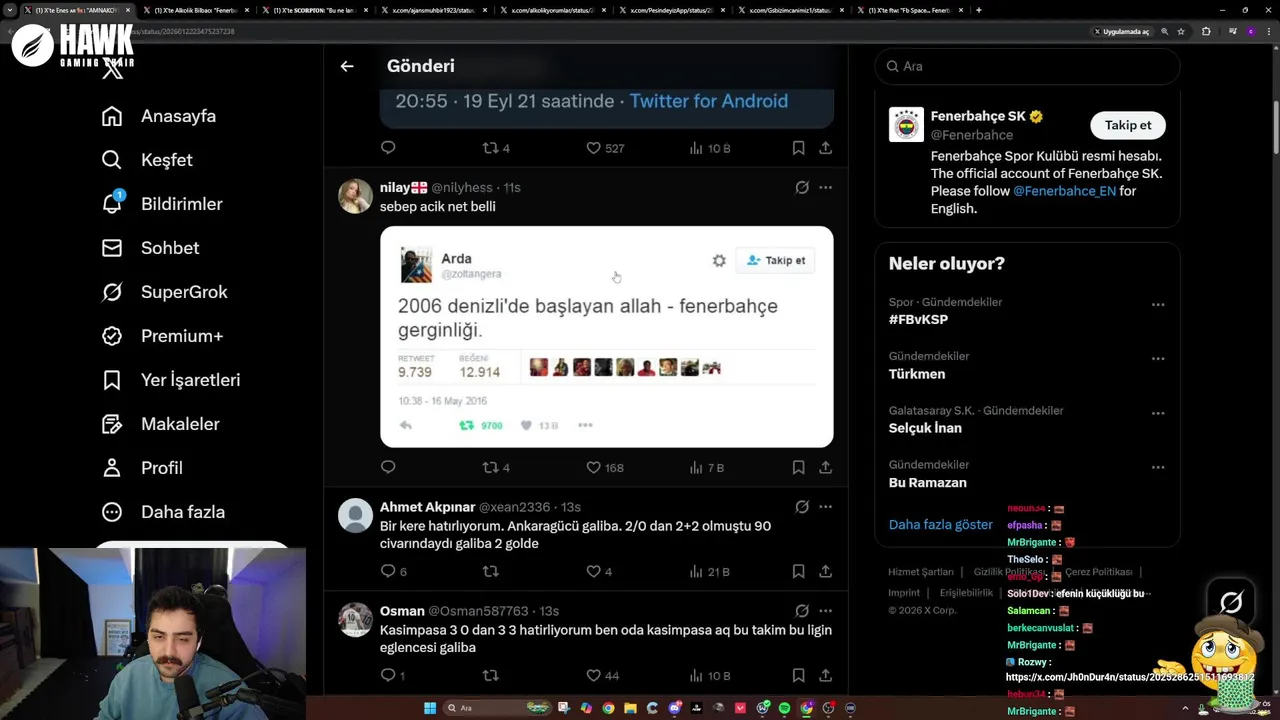1280x720 pixels.
Task: Like Osman's reply with 44 likes
Action: [602, 675]
